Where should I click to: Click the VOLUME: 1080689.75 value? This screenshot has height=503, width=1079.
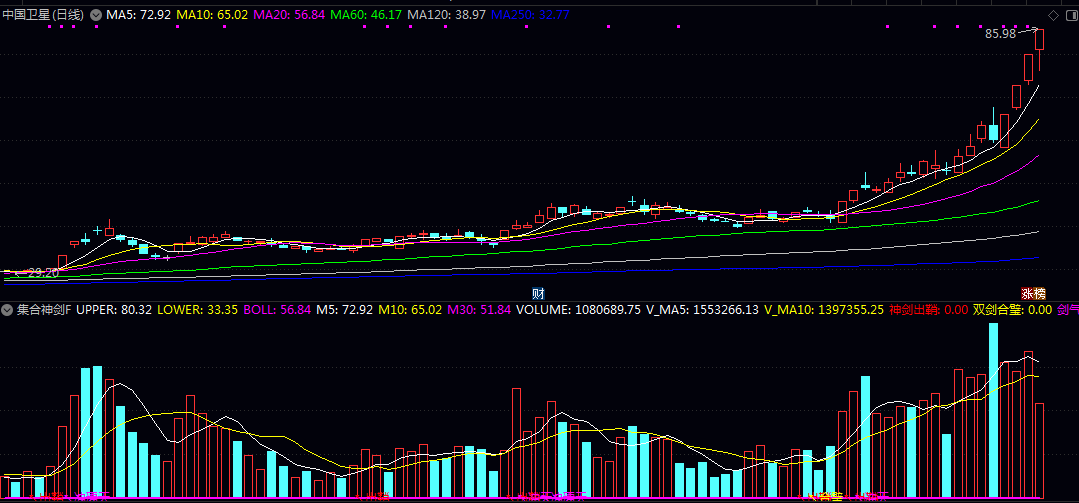578,310
